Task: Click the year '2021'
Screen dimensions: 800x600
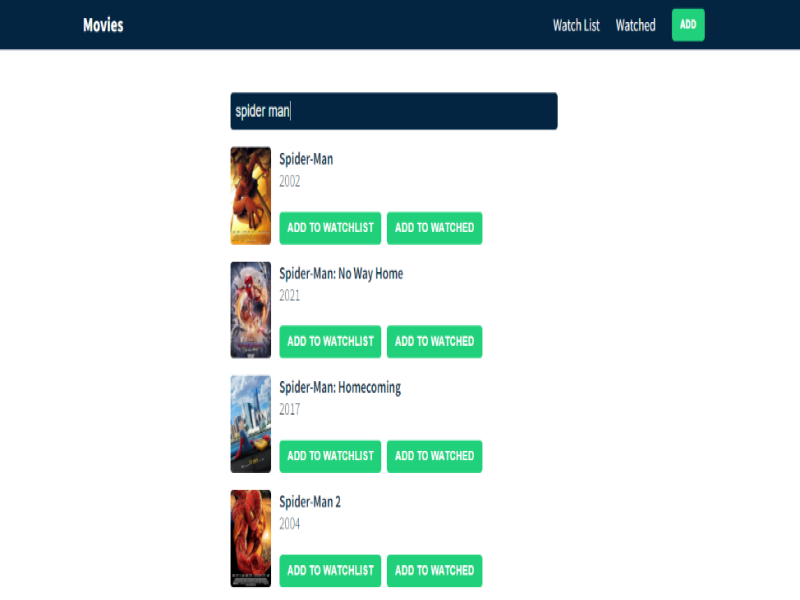Action: click(289, 295)
